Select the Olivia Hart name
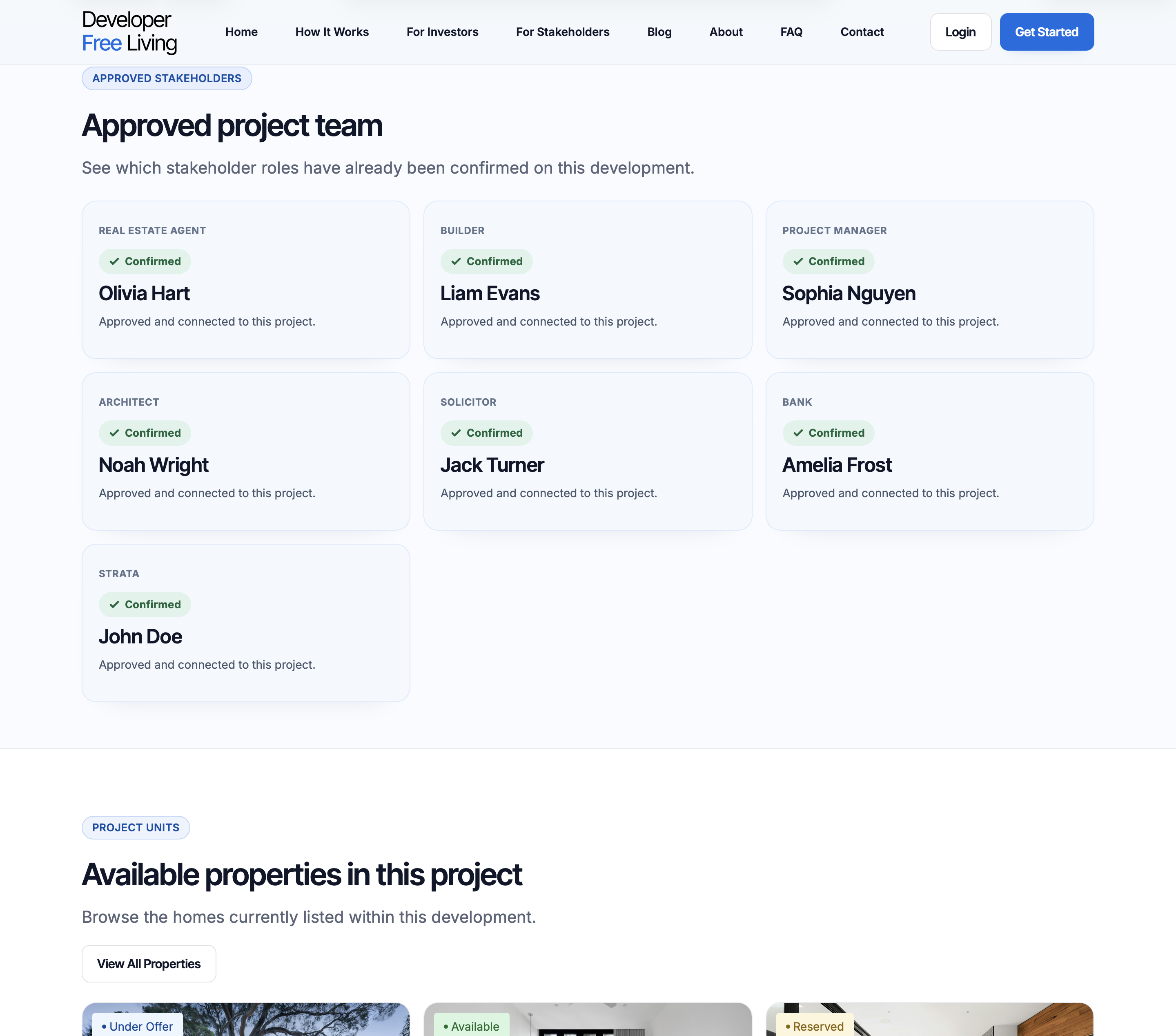 coord(144,294)
